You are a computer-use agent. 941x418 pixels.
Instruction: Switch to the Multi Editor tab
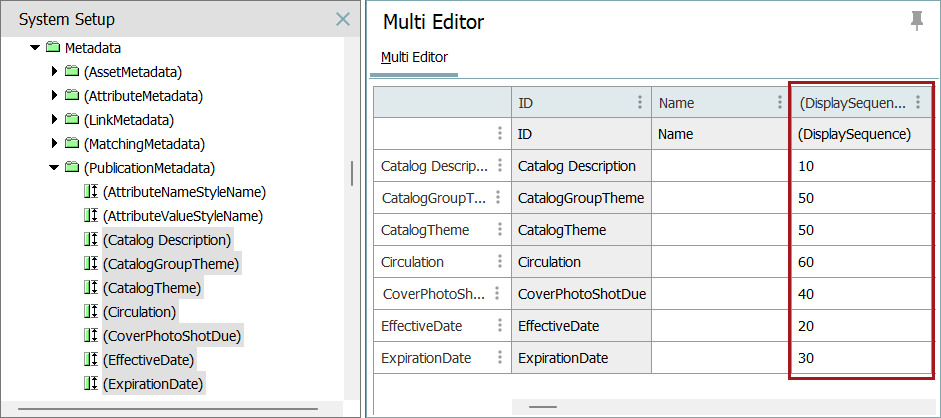tap(414, 57)
